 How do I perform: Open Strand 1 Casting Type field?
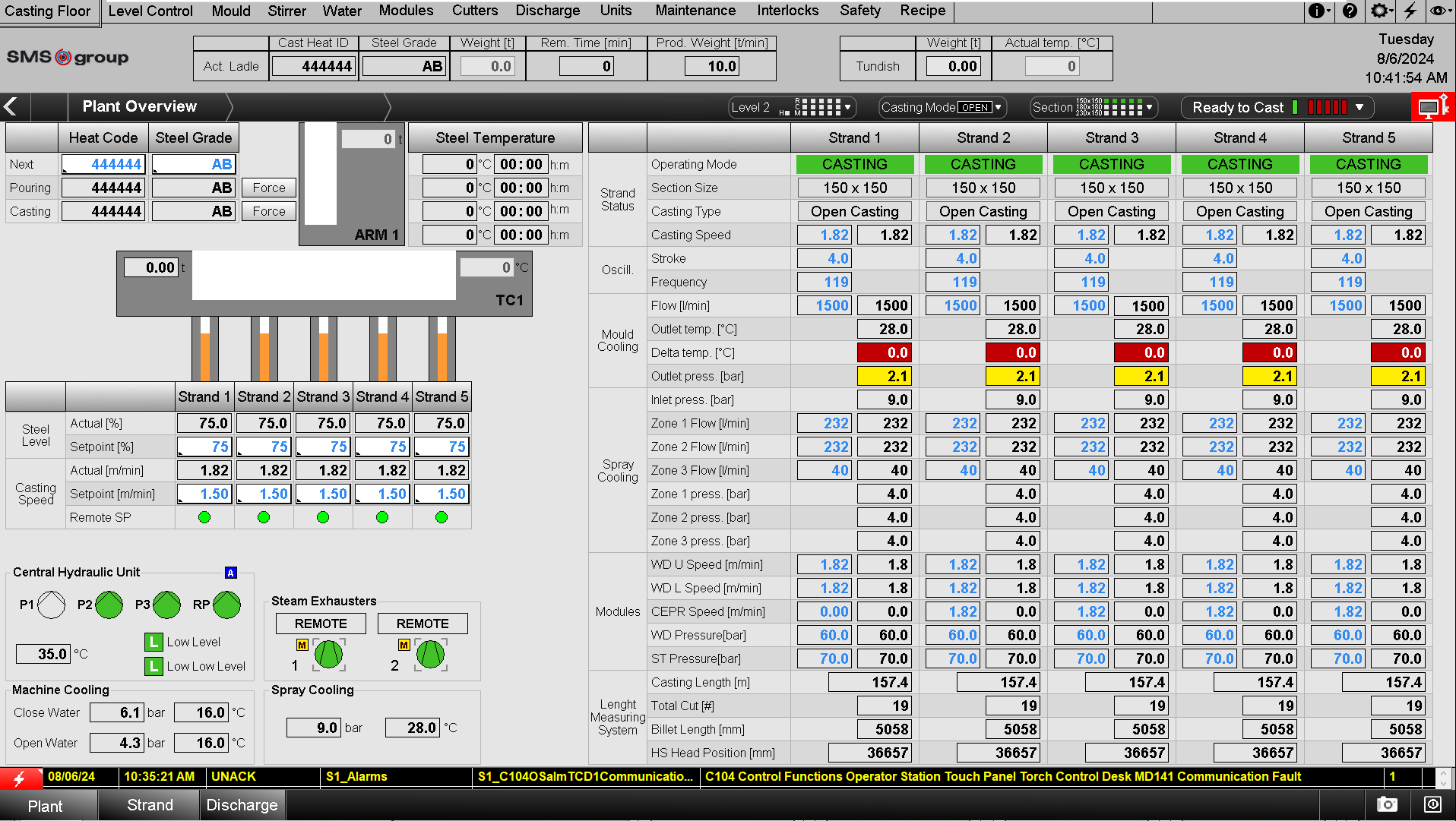pyautogui.click(x=855, y=211)
